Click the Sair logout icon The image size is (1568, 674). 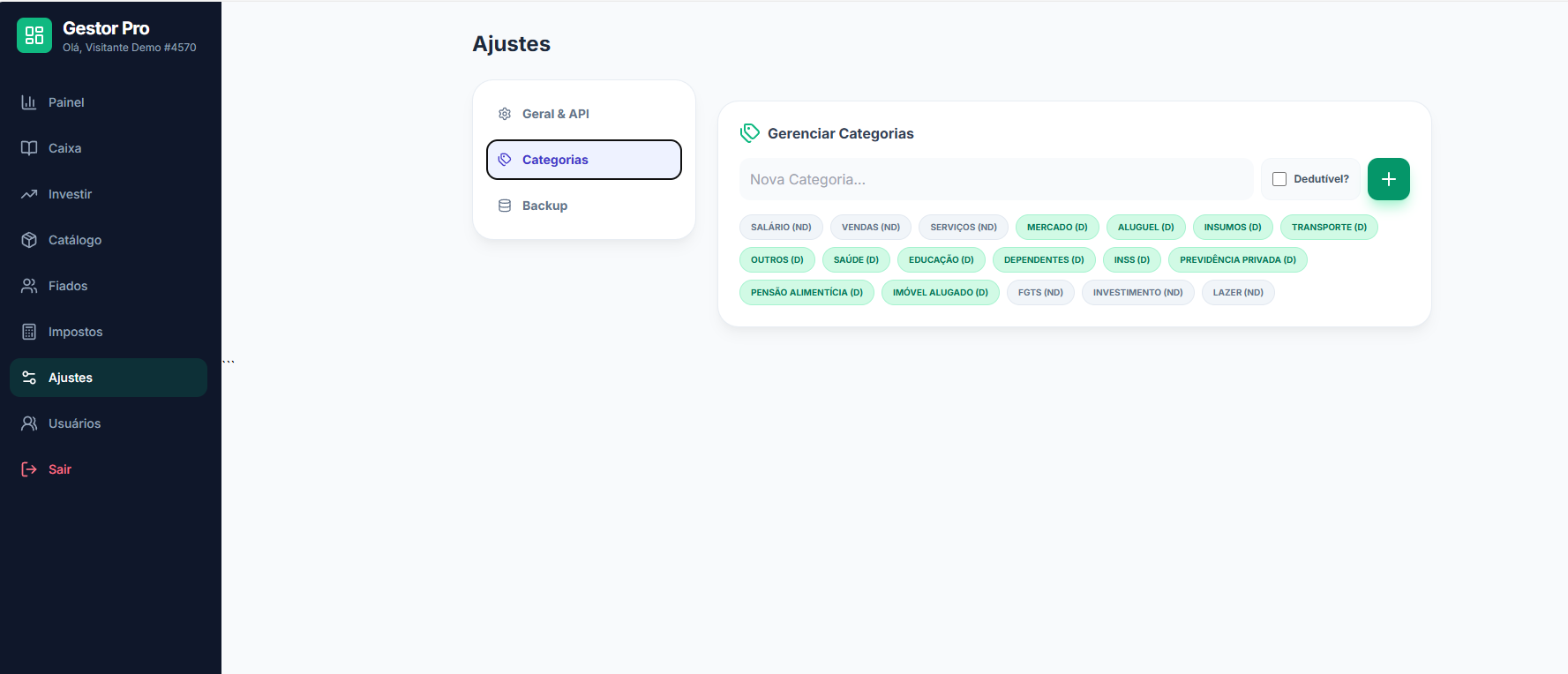pos(29,469)
